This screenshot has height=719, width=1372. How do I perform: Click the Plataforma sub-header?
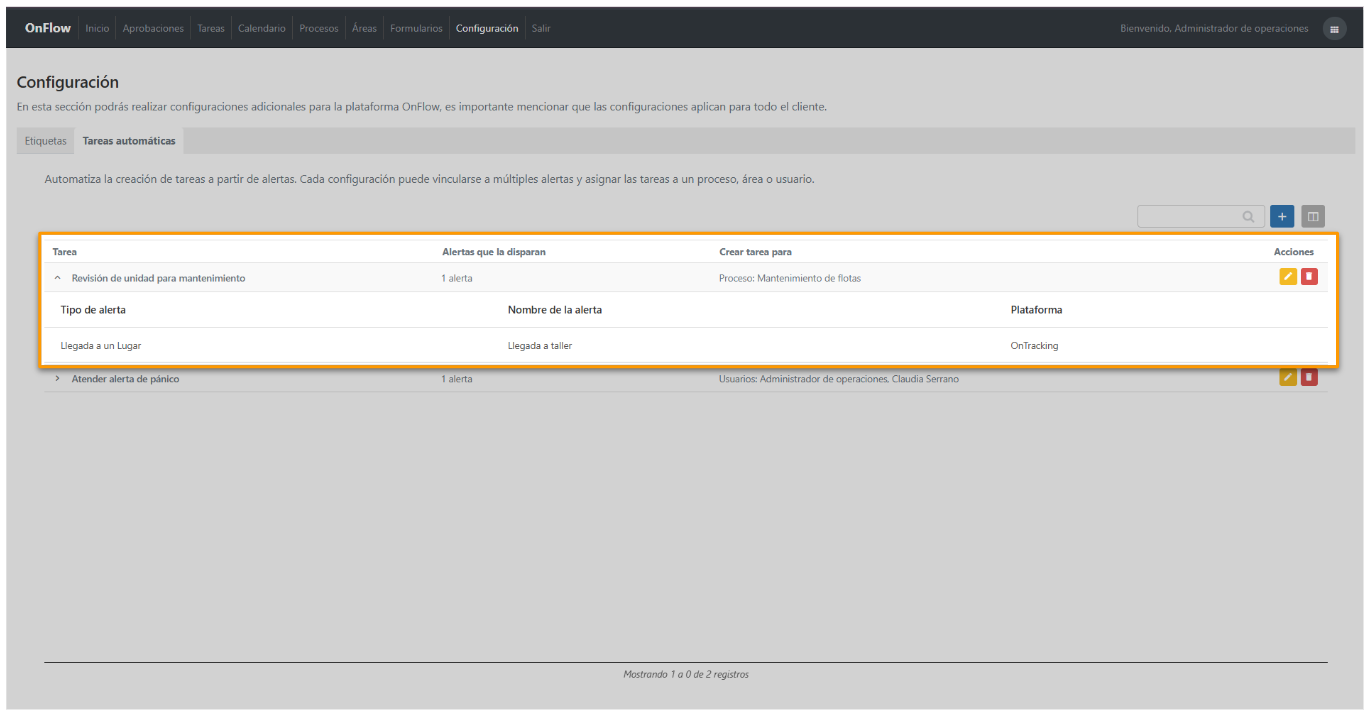coord(1037,310)
